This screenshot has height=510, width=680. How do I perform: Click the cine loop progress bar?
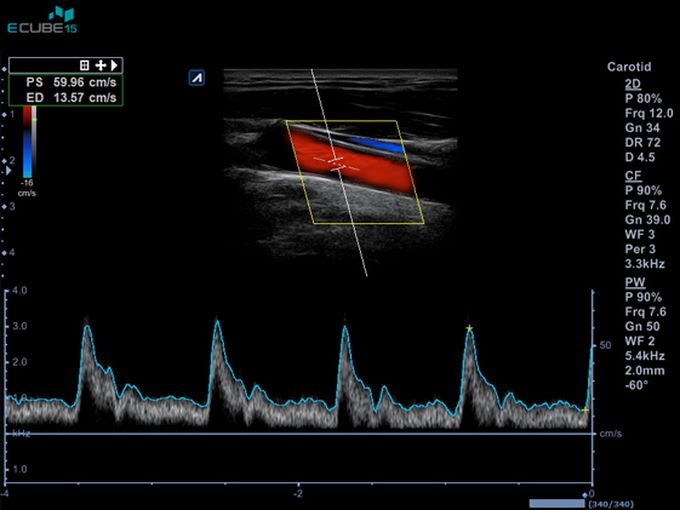(555, 503)
